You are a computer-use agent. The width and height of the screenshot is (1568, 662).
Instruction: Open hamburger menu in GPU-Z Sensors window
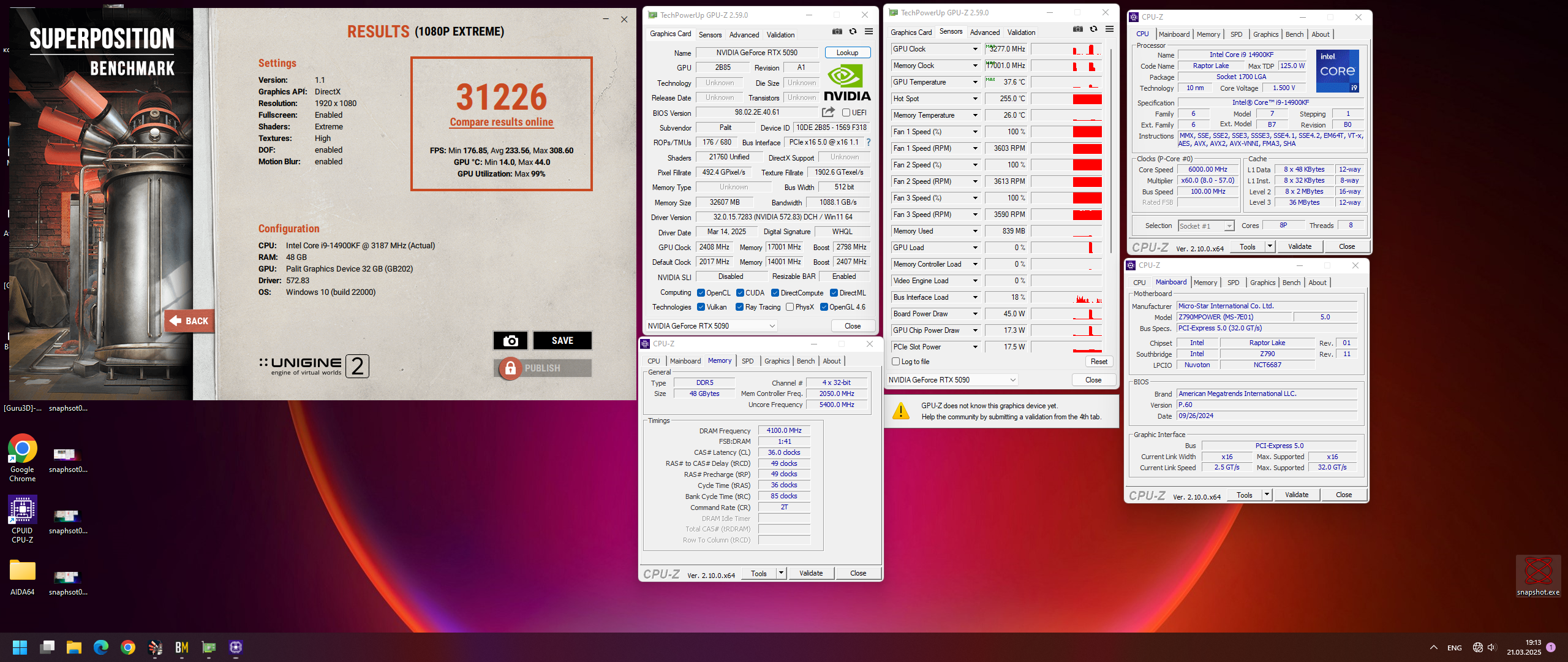1109,29
